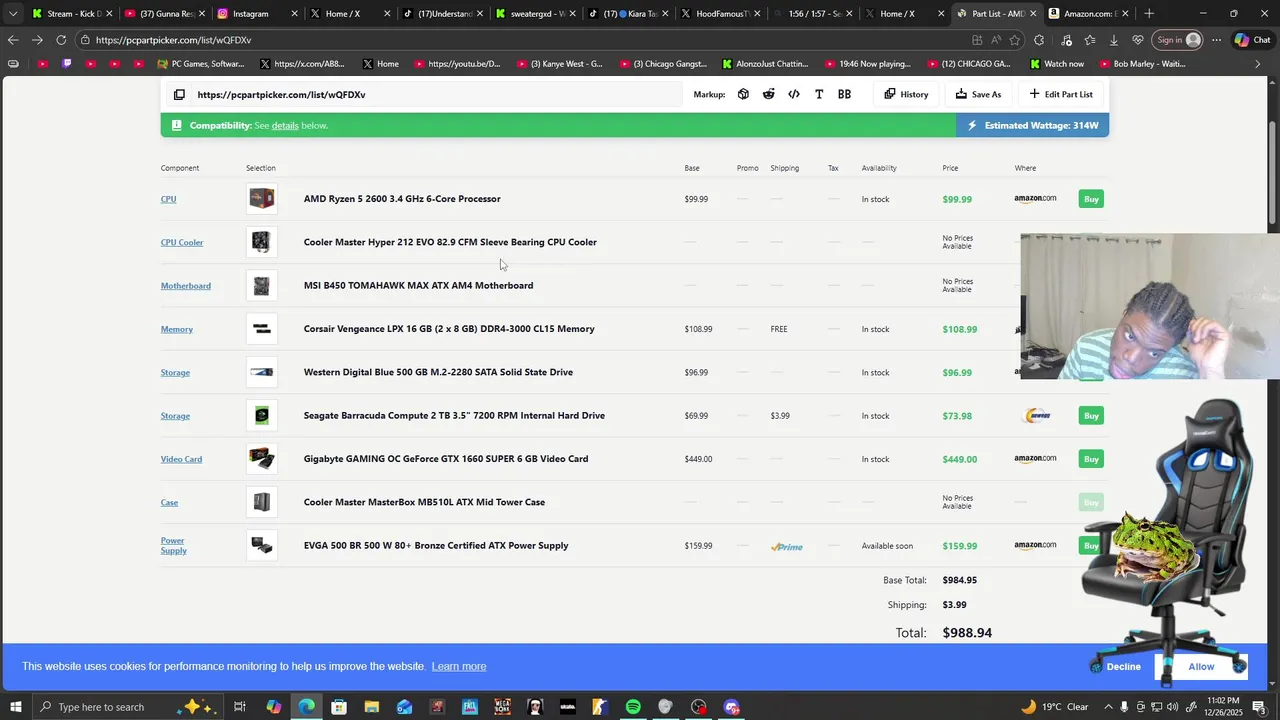Buy the Ryzen 5 2600 CPU
Viewport: 1280px width, 720px height.
click(1091, 199)
